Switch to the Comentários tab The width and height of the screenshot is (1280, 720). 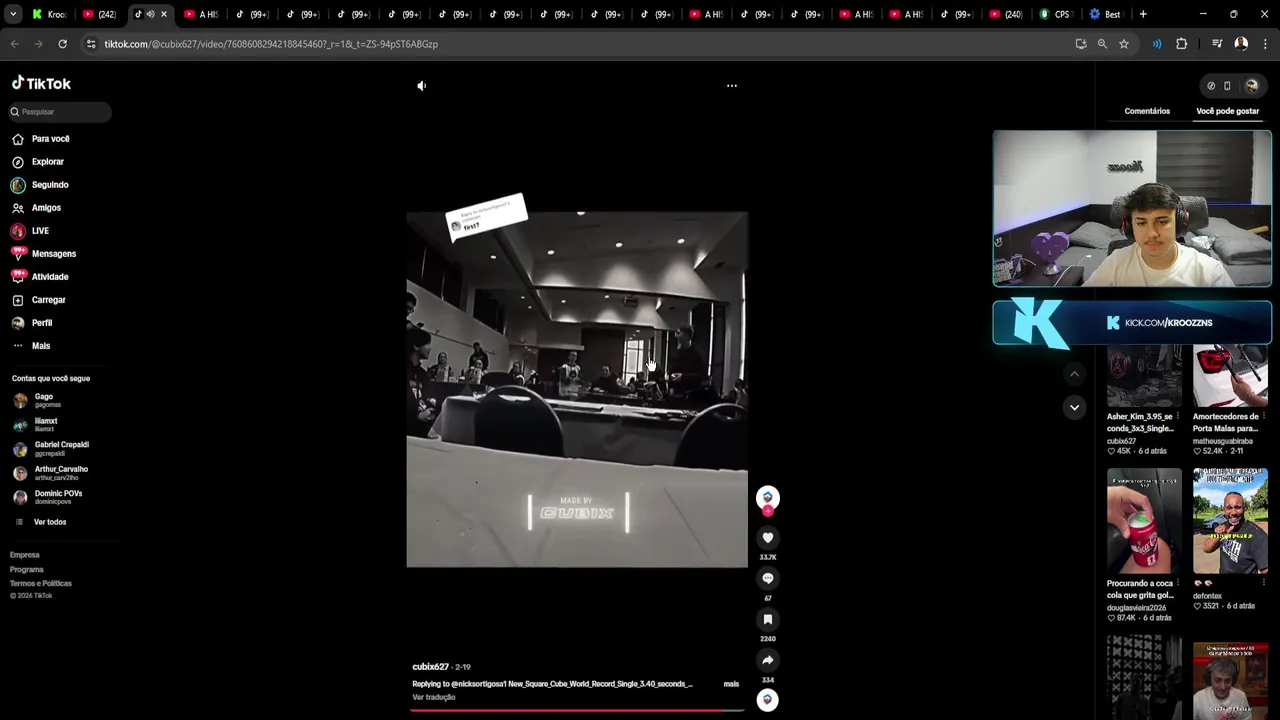(1147, 111)
